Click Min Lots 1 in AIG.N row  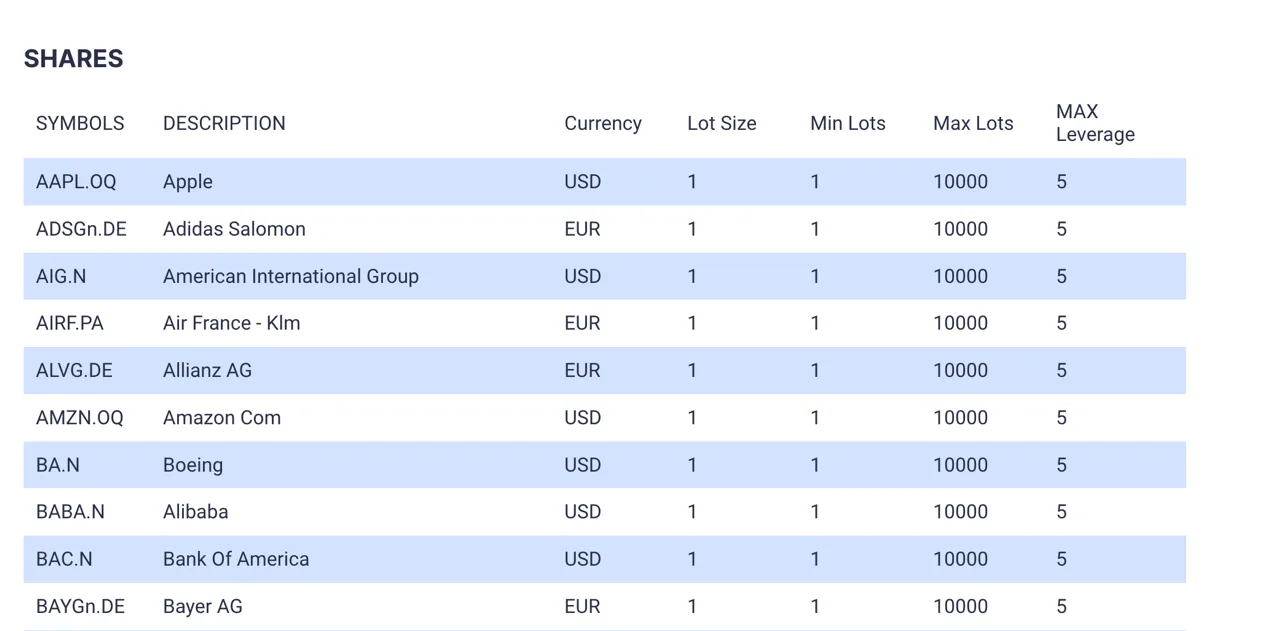(x=815, y=276)
